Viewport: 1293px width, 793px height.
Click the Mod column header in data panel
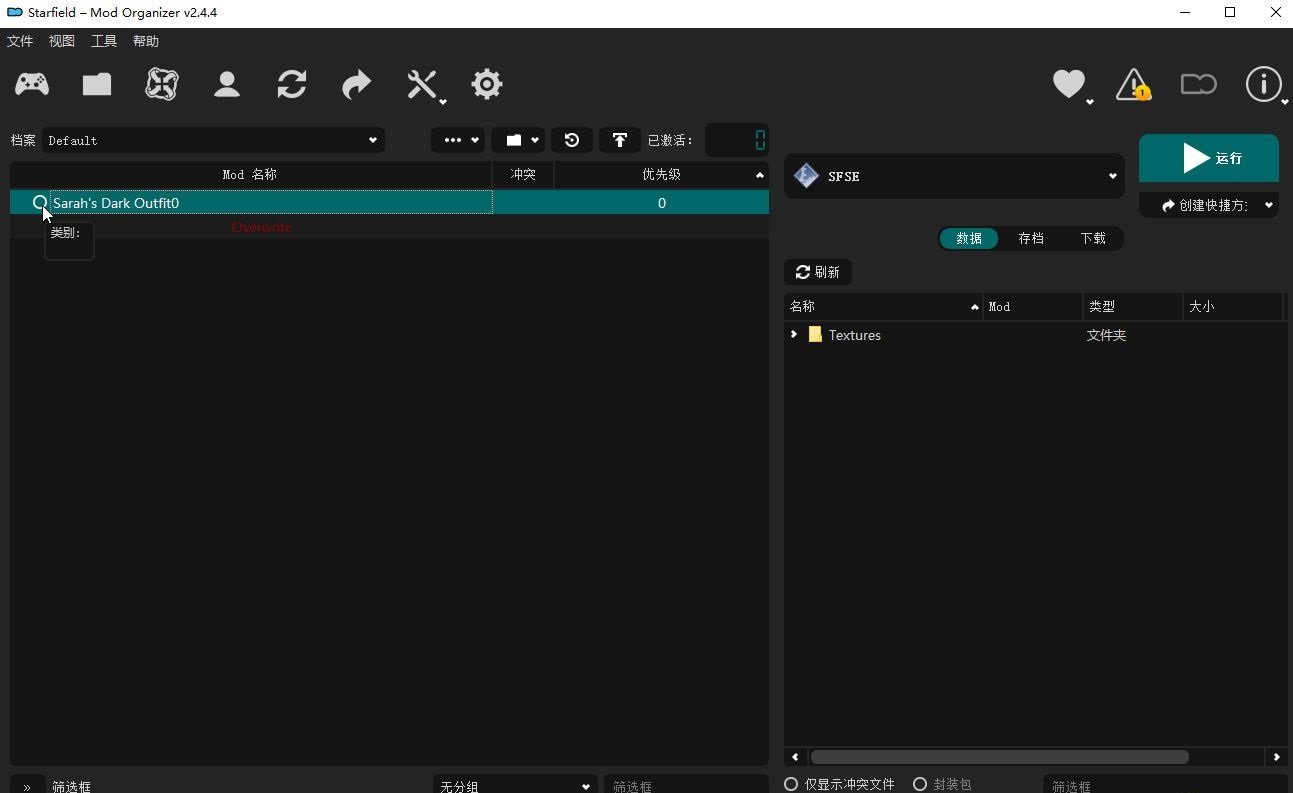(x=1034, y=306)
